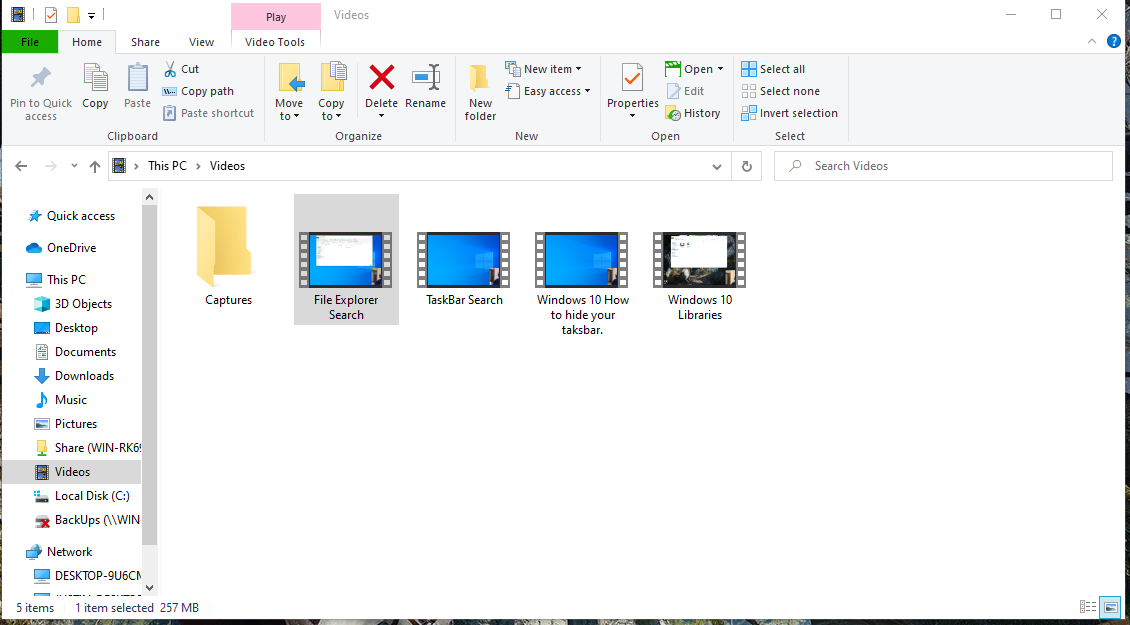Switch to details view icon
This screenshot has height=625, width=1130.
(1087, 608)
